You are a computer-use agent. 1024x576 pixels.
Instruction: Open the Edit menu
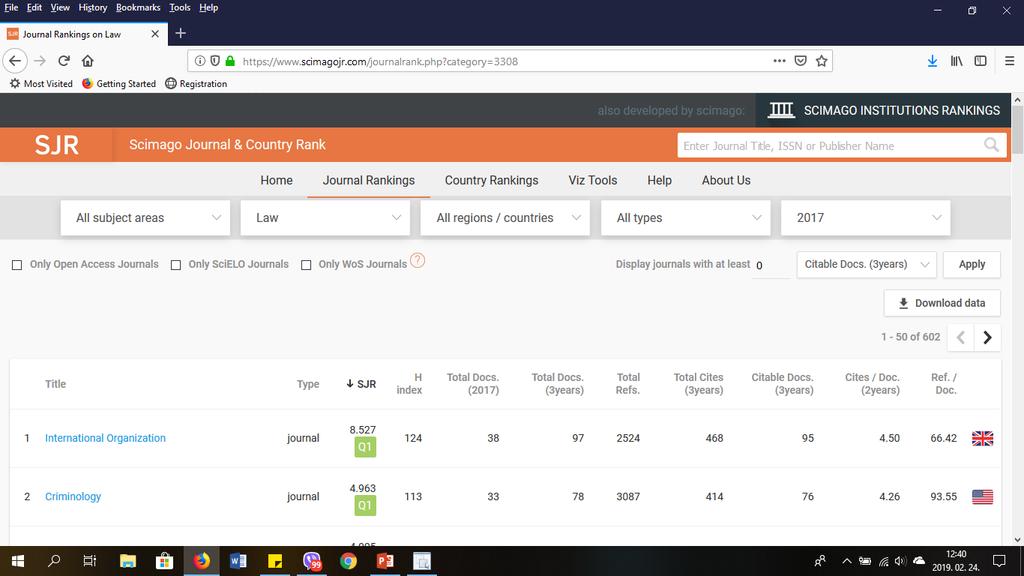click(34, 8)
